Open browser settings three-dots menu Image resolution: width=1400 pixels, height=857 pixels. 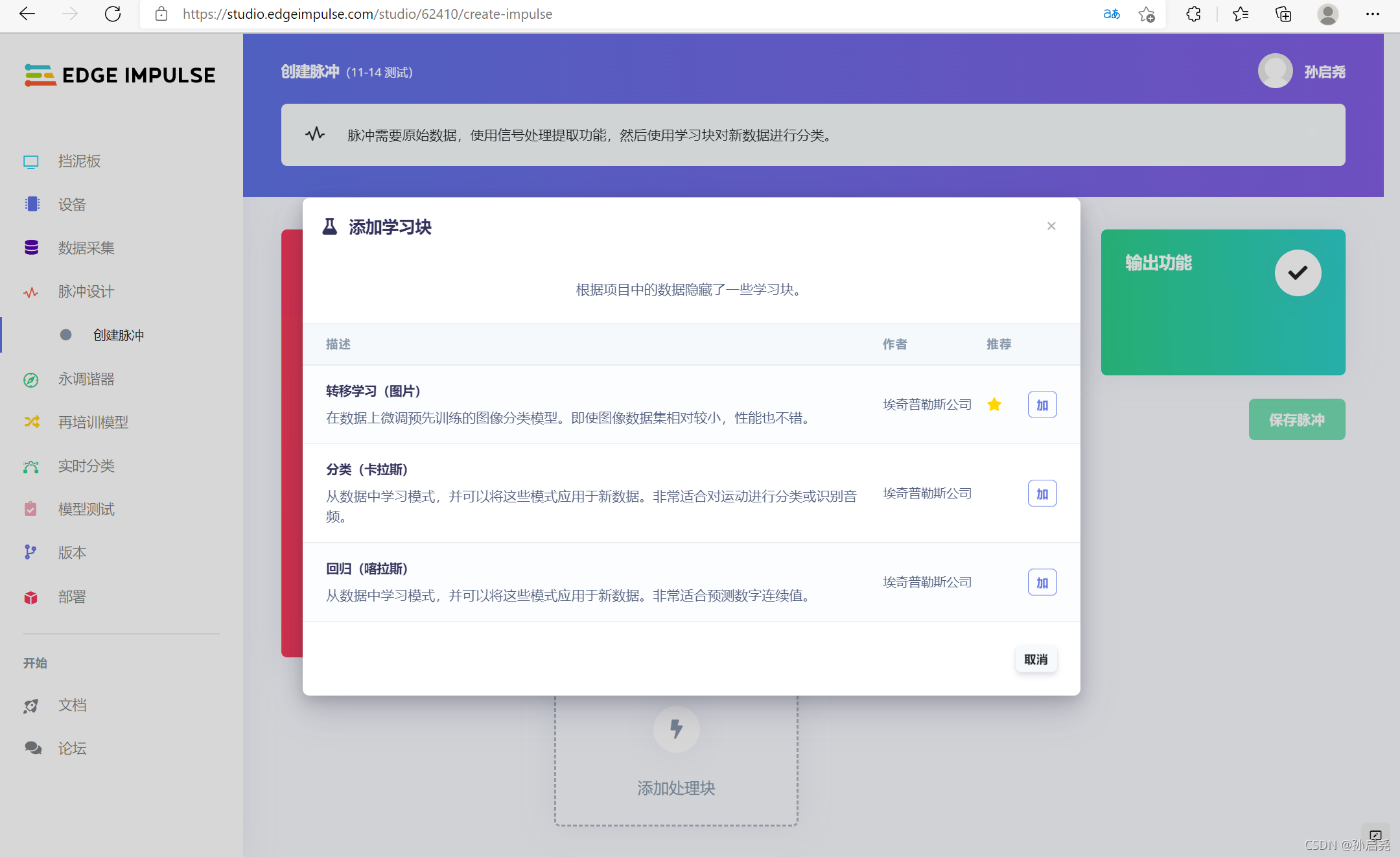tap(1372, 14)
